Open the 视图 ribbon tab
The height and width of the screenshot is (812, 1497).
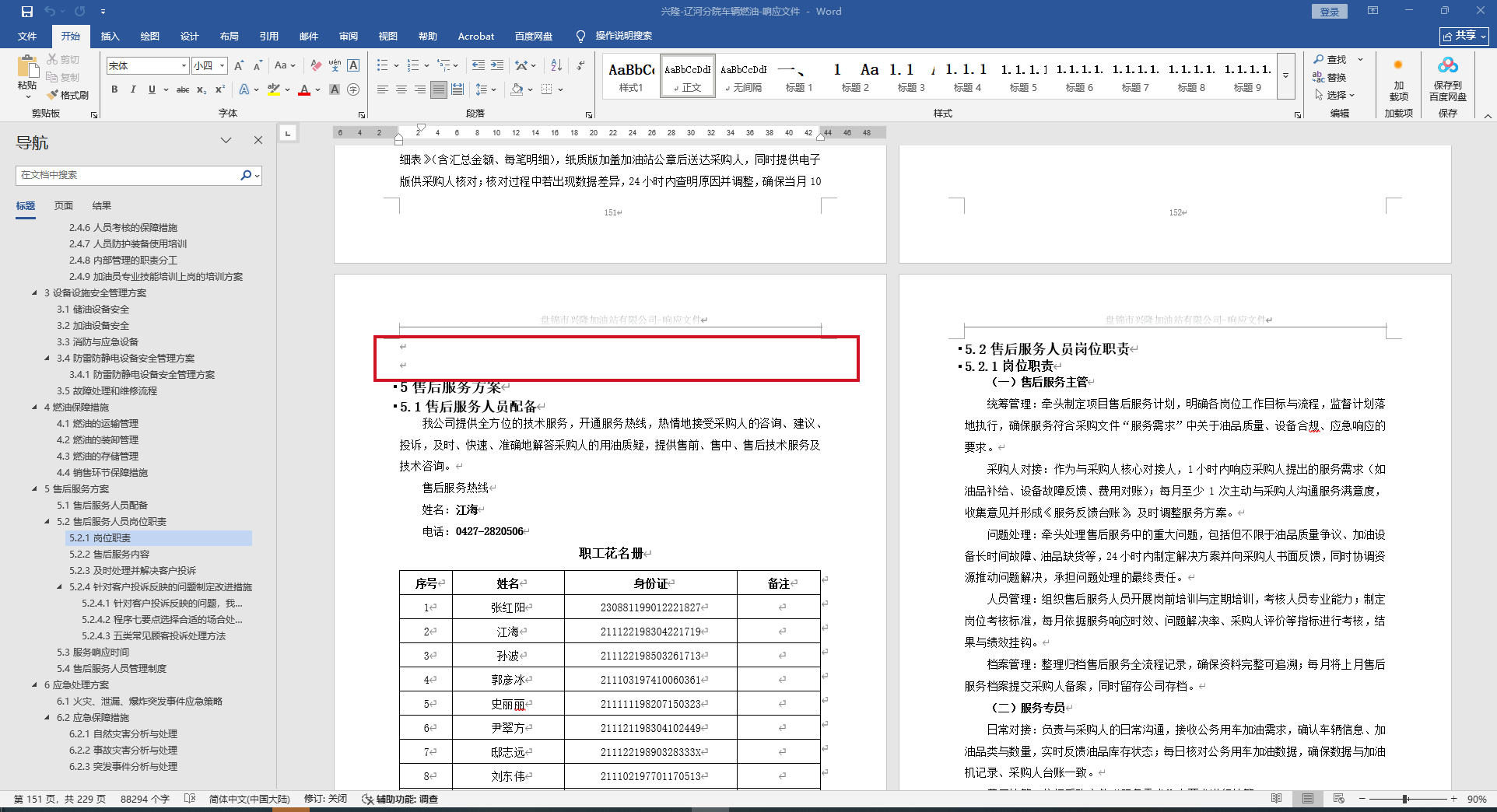388,36
